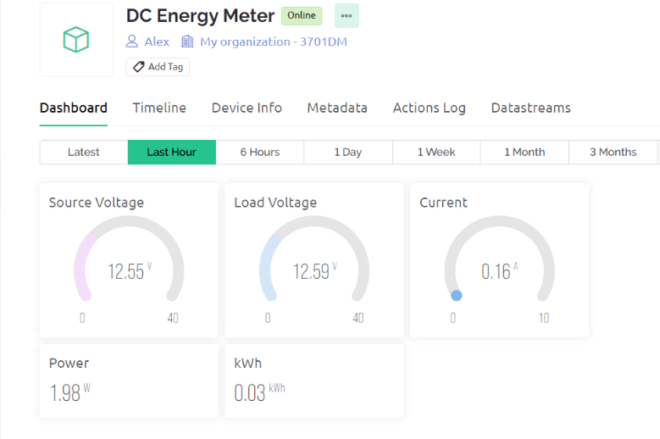Click the 0.03 kWh energy value
Viewport: 660px width, 439px height.
click(259, 392)
